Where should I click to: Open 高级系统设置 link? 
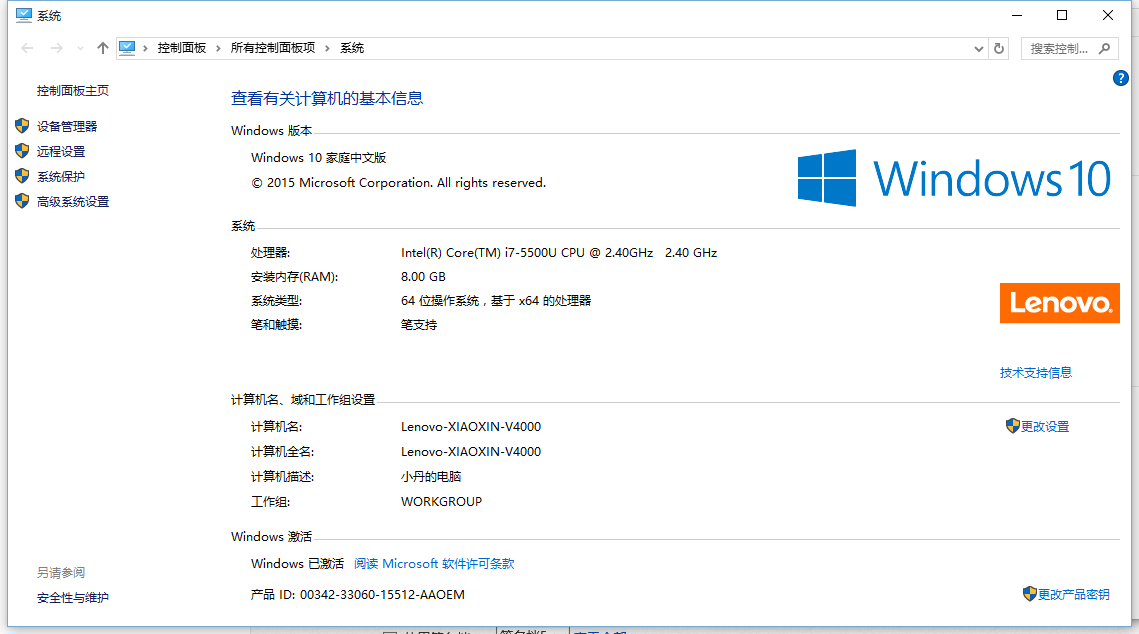73,202
